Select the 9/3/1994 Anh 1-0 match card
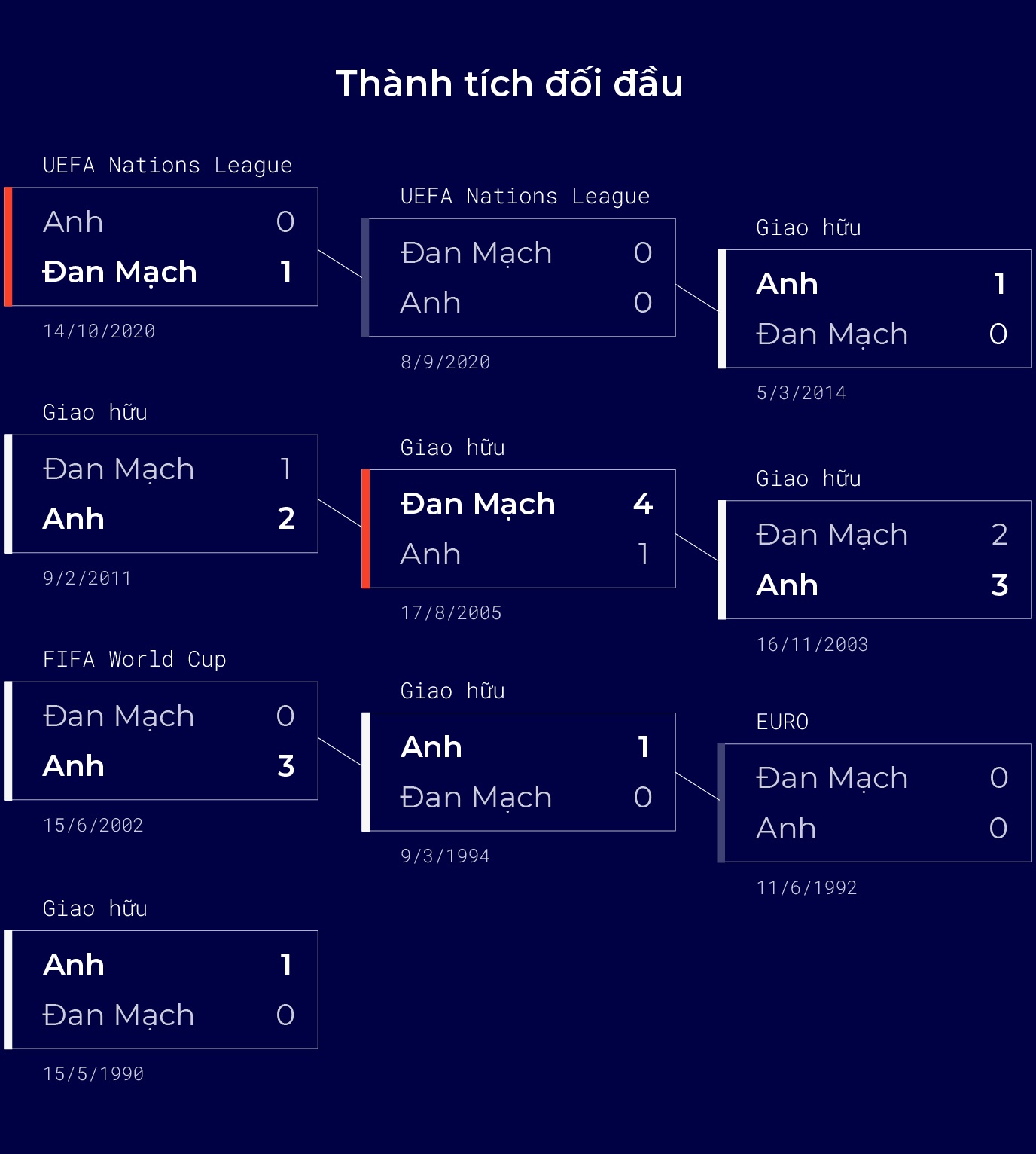The width and height of the screenshot is (1036, 1154). (519, 772)
